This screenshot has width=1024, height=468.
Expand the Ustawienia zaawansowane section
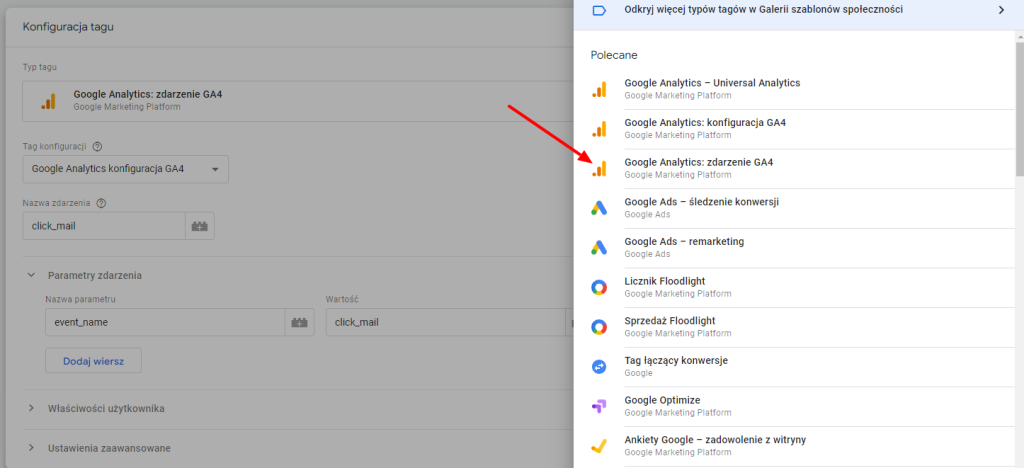pos(31,448)
